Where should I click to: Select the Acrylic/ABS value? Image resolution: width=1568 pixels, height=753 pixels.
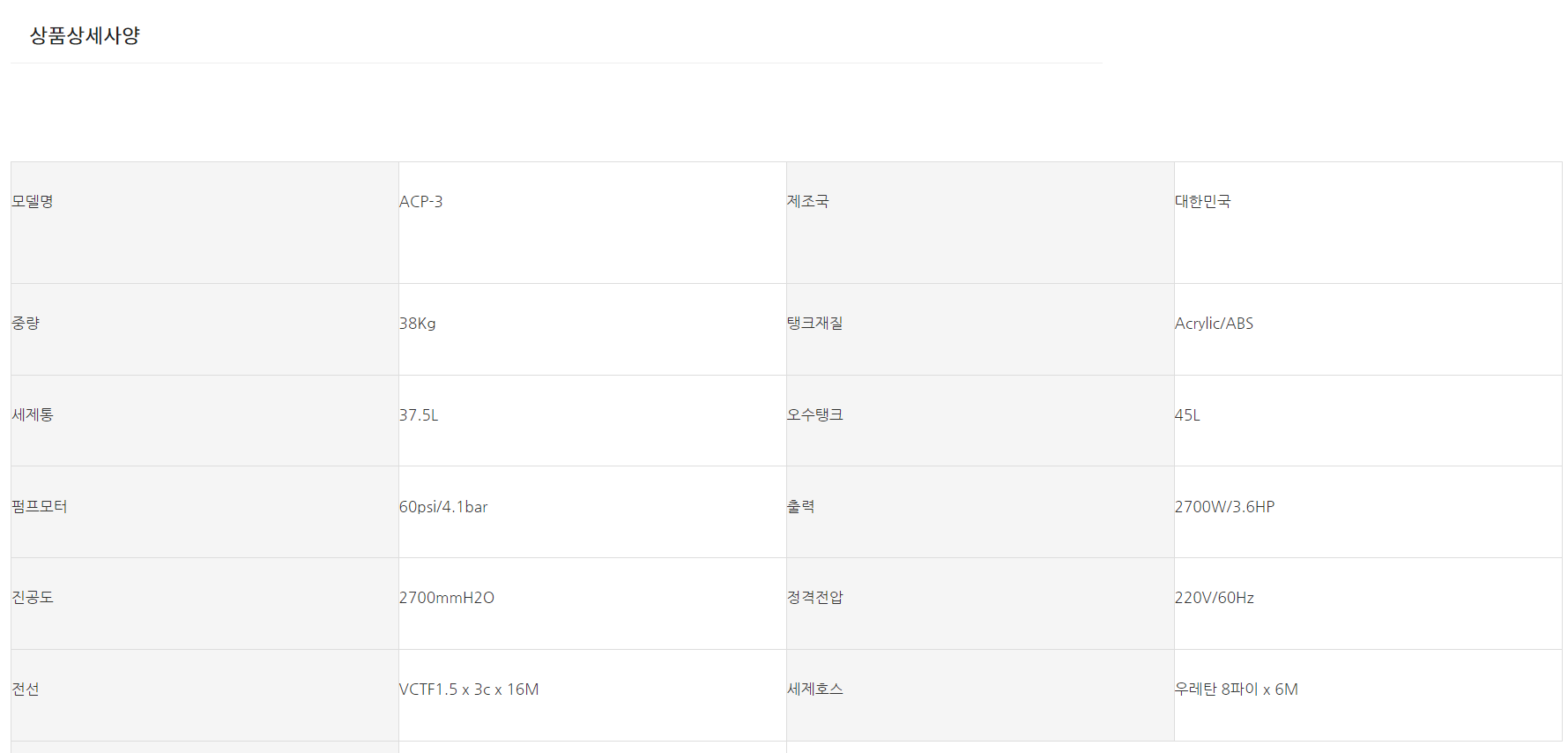1214,323
